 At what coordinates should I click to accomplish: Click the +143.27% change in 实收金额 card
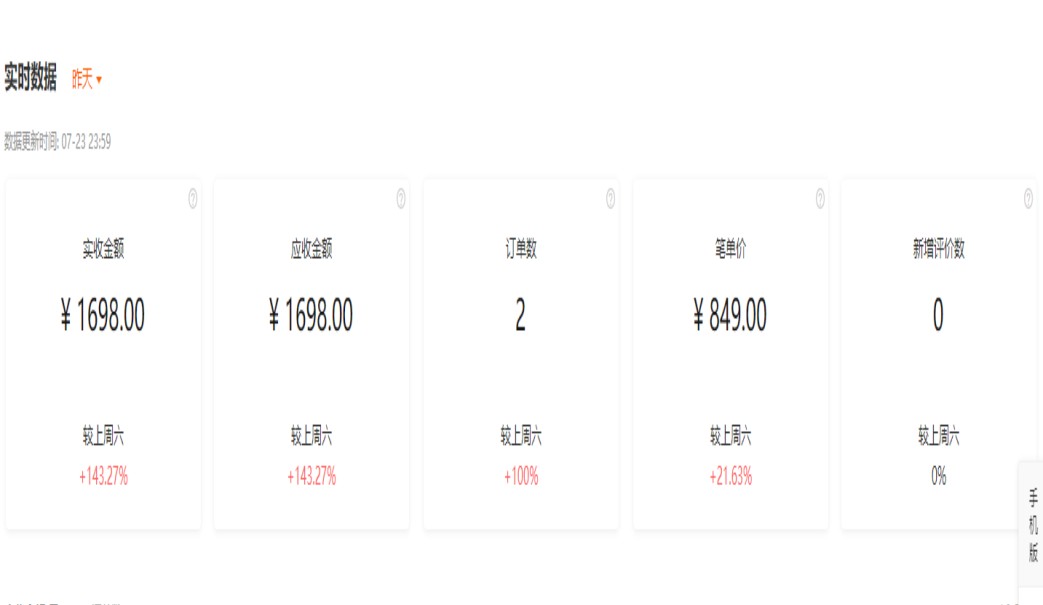pos(103,477)
